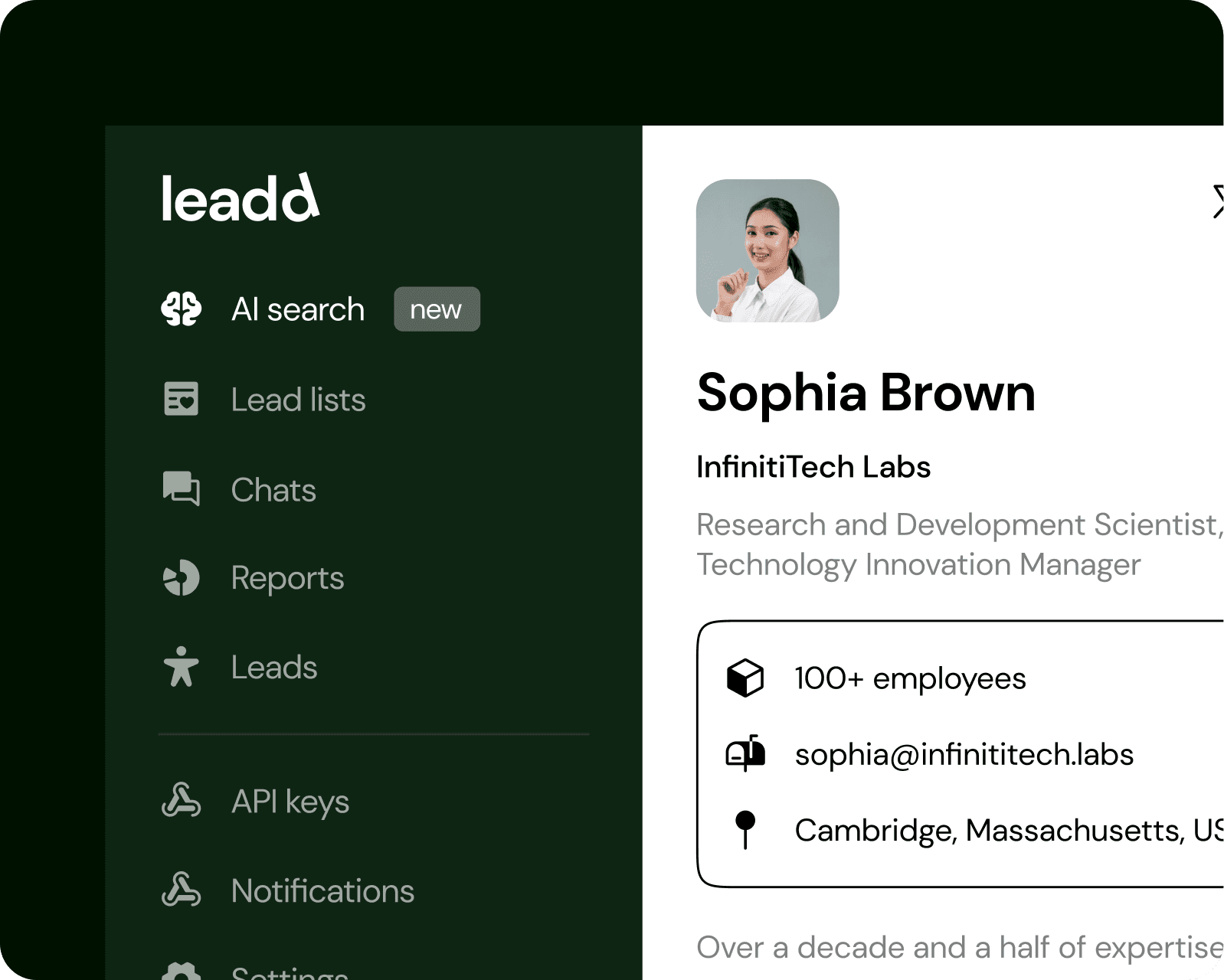Go to Chats section

[x=273, y=490]
